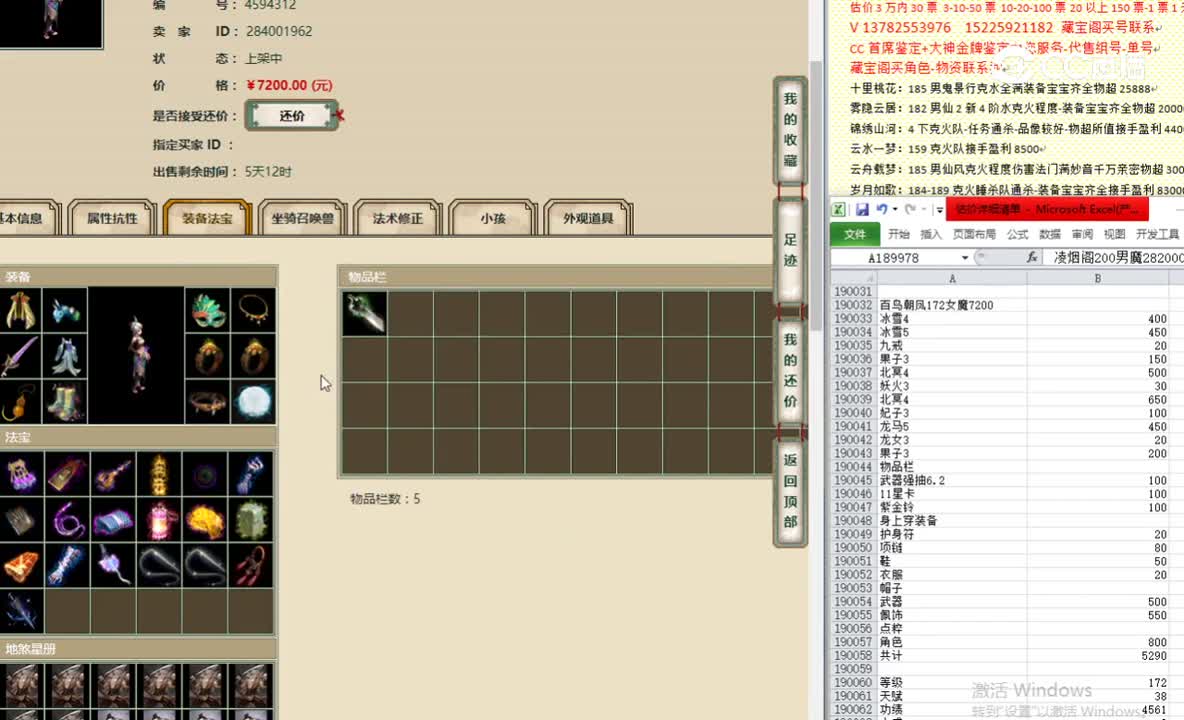Click the Excel Redo icon
The image size is (1184, 720).
coord(911,209)
